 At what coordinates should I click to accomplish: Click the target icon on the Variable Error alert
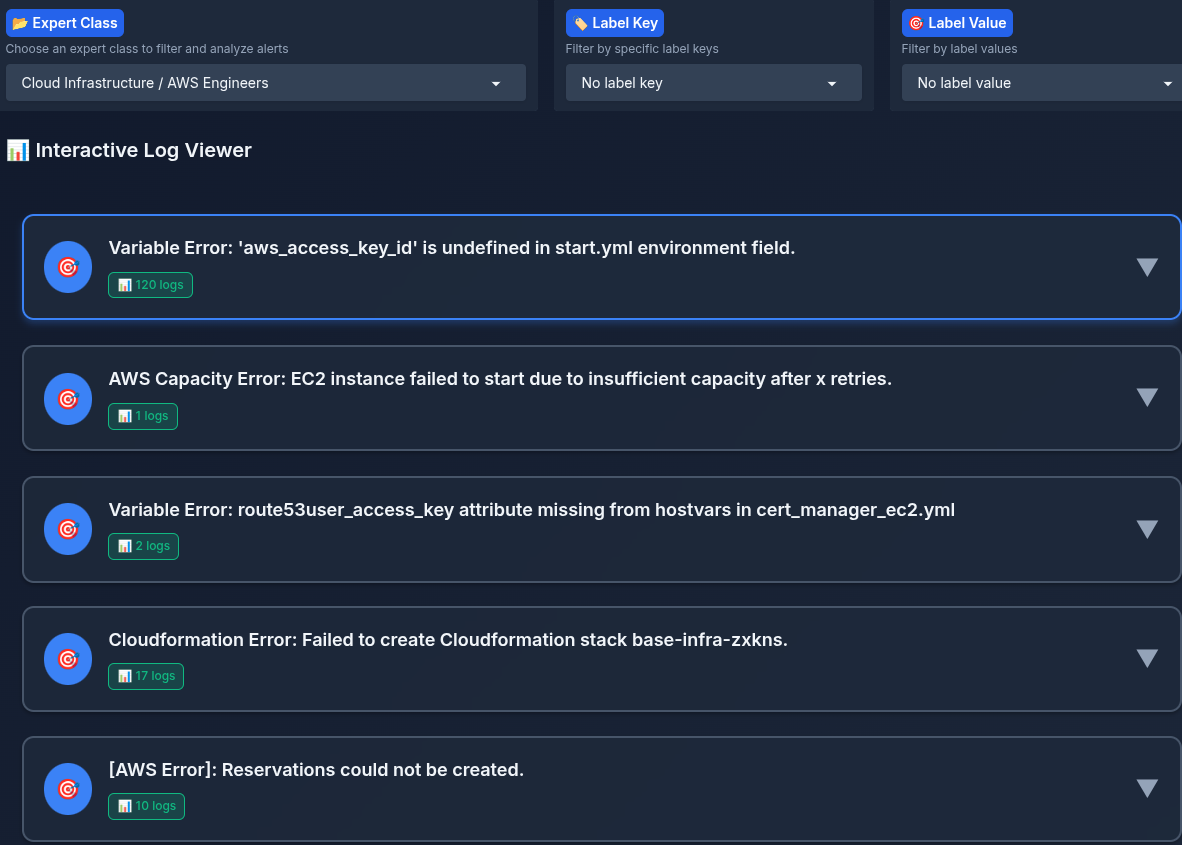(x=67, y=267)
